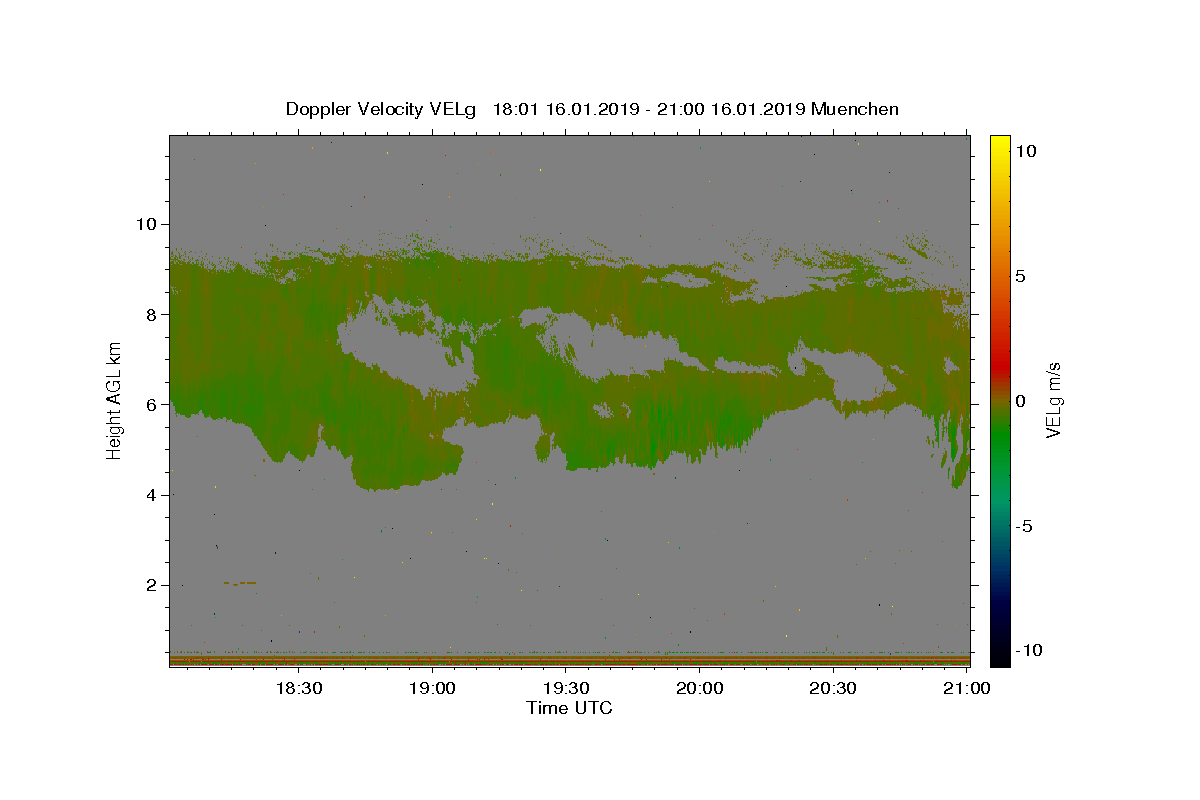Image resolution: width=1200 pixels, height=800 pixels.
Task: Click the 19:30 time tick label
Action: [x=565, y=688]
